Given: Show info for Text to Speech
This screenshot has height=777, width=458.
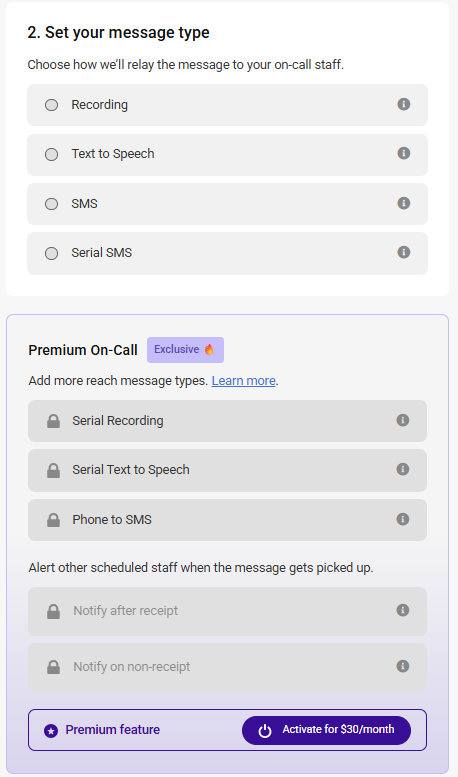Looking at the screenshot, I should click(403, 153).
